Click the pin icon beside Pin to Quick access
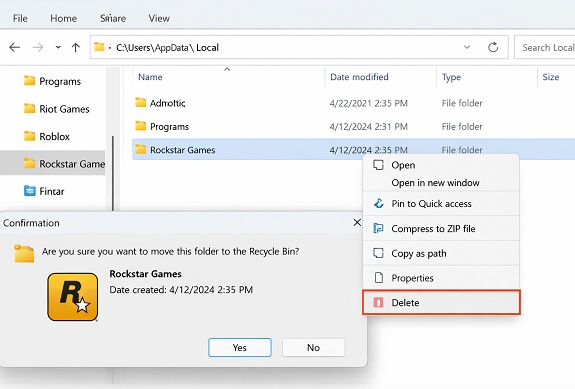This screenshot has height=389, width=575. tap(378, 203)
